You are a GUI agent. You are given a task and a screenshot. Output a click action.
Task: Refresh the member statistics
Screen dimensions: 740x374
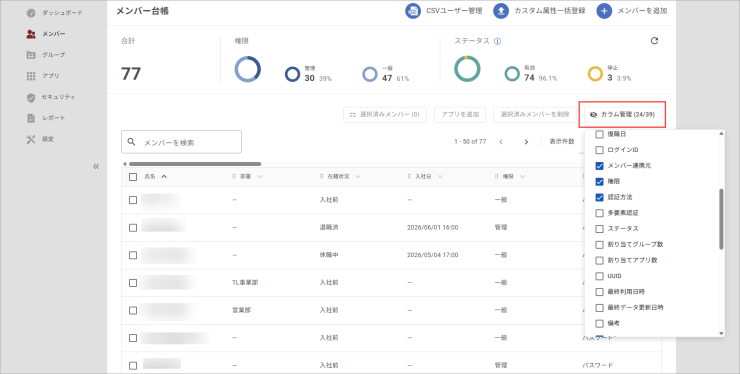click(x=654, y=41)
